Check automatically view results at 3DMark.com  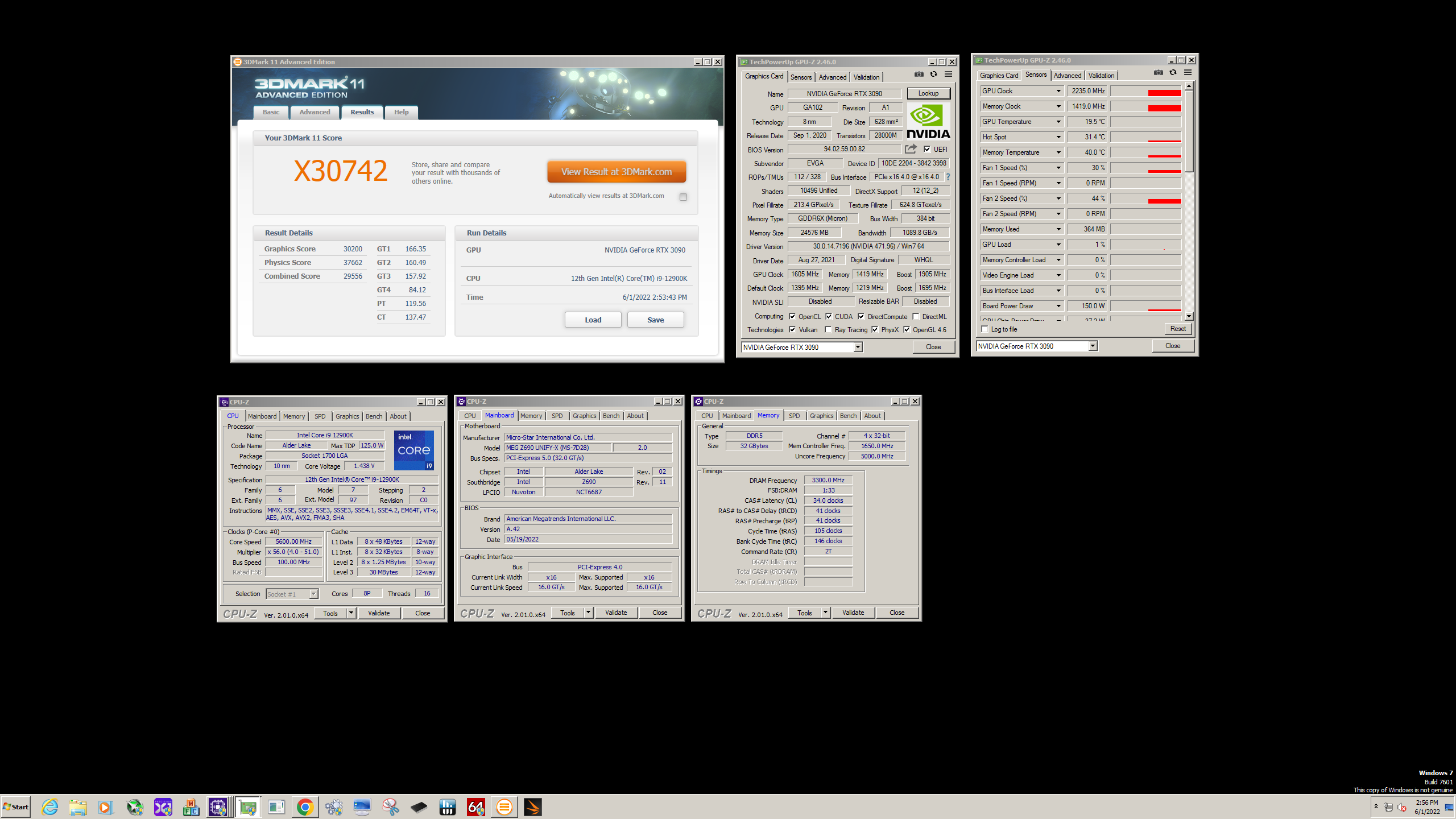[683, 197]
